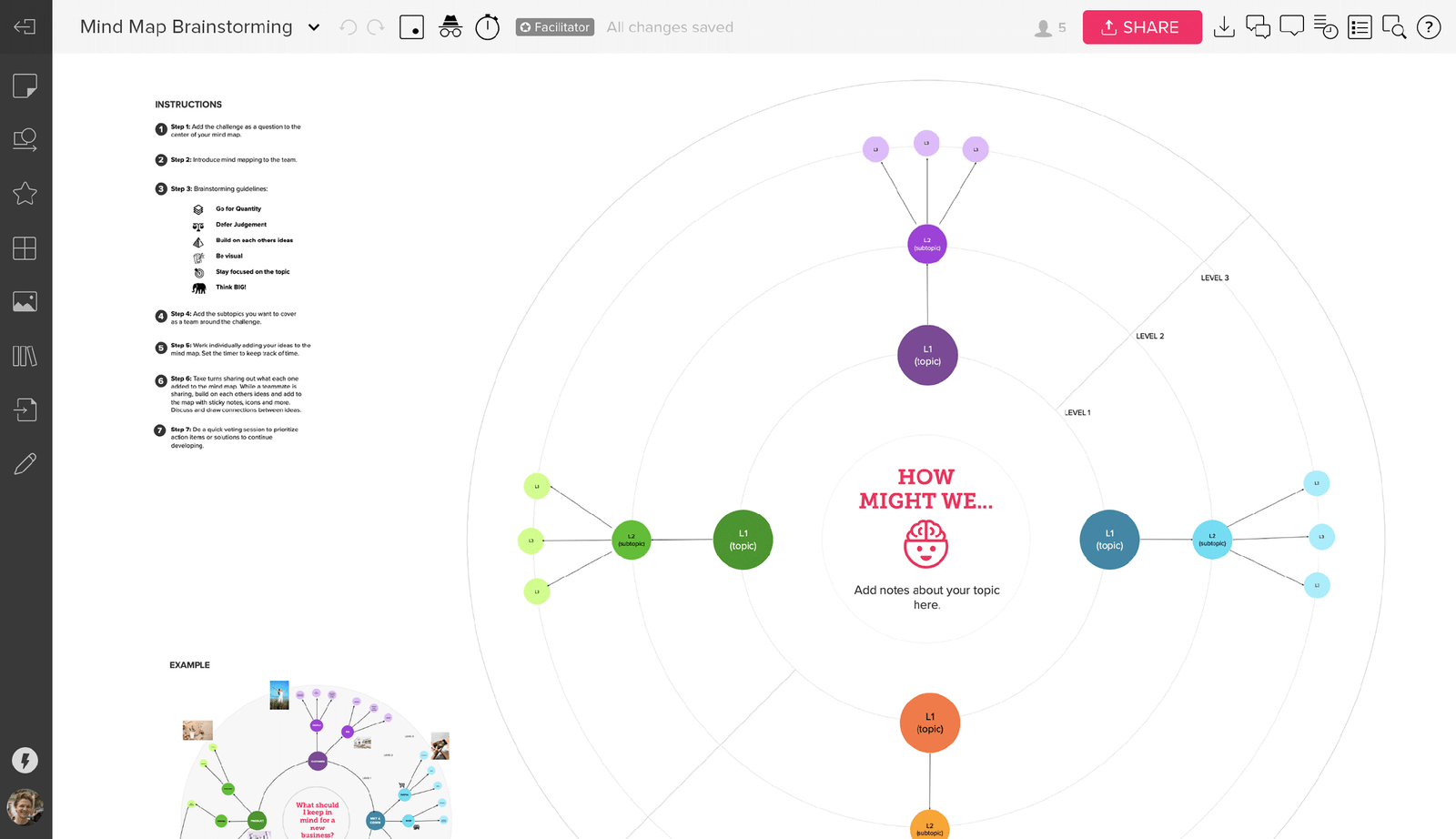Open the Comments panel
Viewport: 1456px width, 839px height.
pos(1292,26)
